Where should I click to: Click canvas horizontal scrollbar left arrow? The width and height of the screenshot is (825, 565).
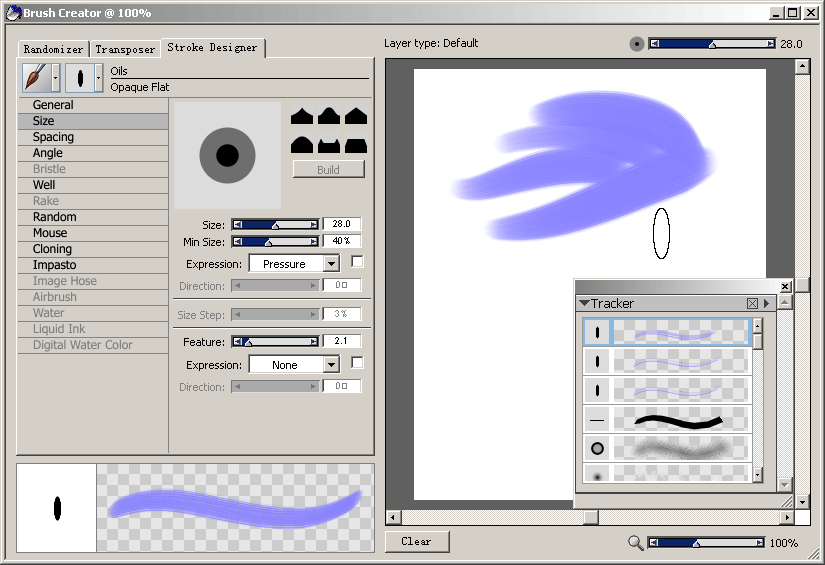(393, 518)
